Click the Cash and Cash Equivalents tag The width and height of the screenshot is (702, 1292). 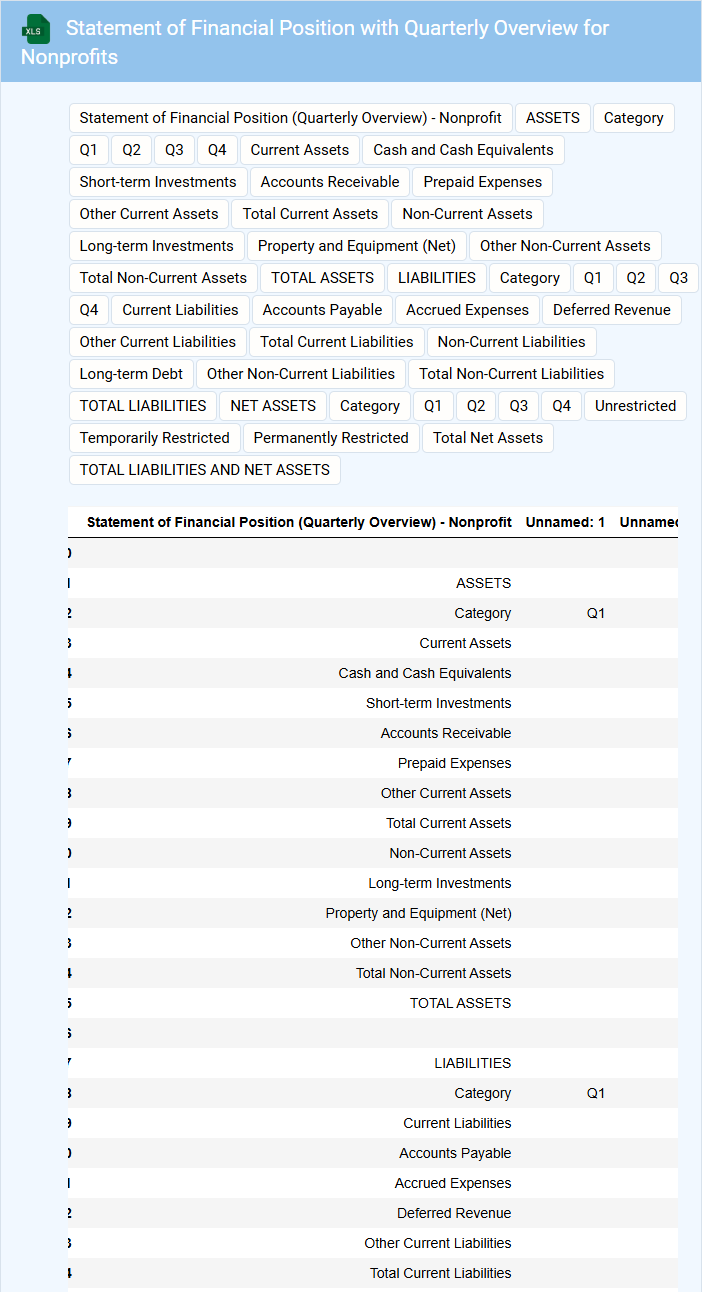pos(463,150)
